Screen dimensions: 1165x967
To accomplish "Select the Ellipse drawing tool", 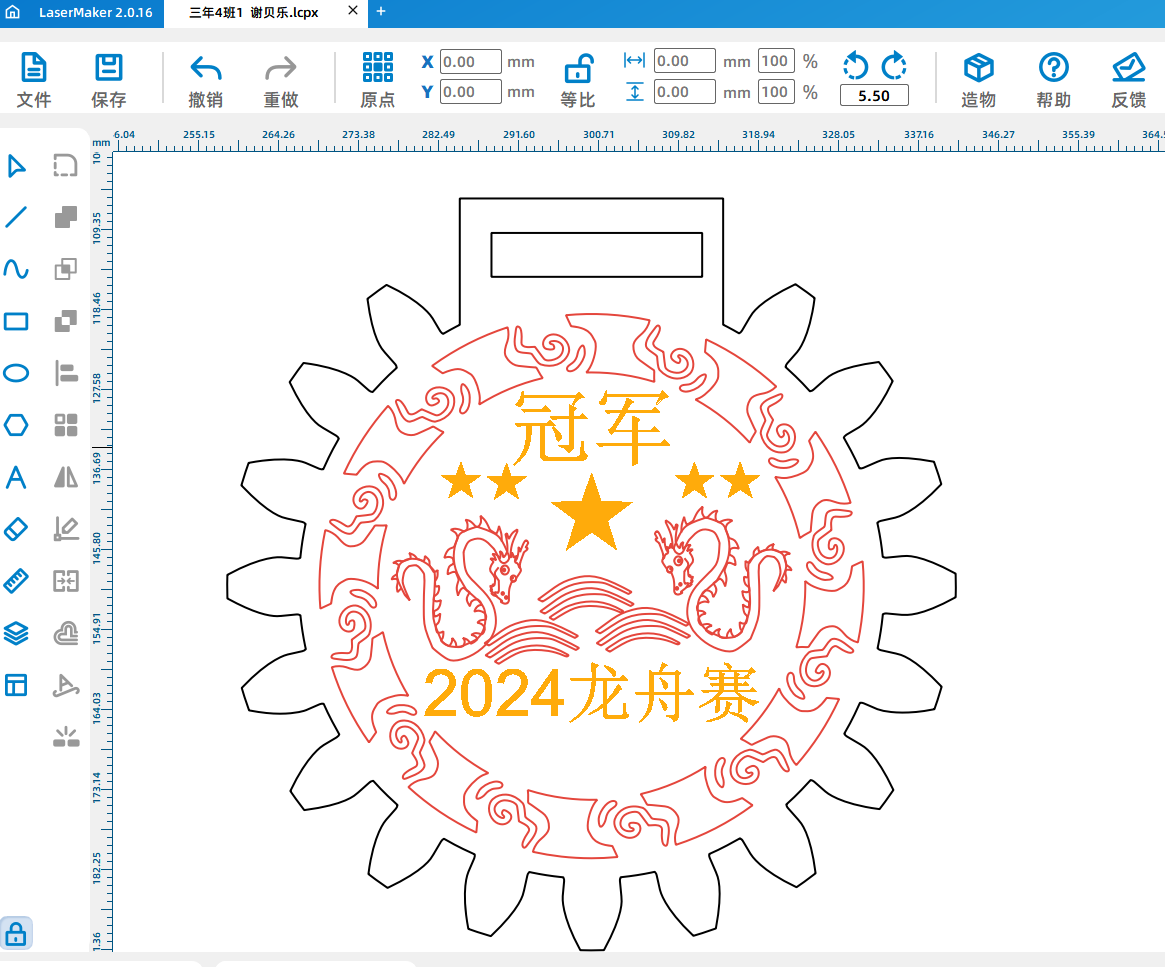I will point(16,373).
